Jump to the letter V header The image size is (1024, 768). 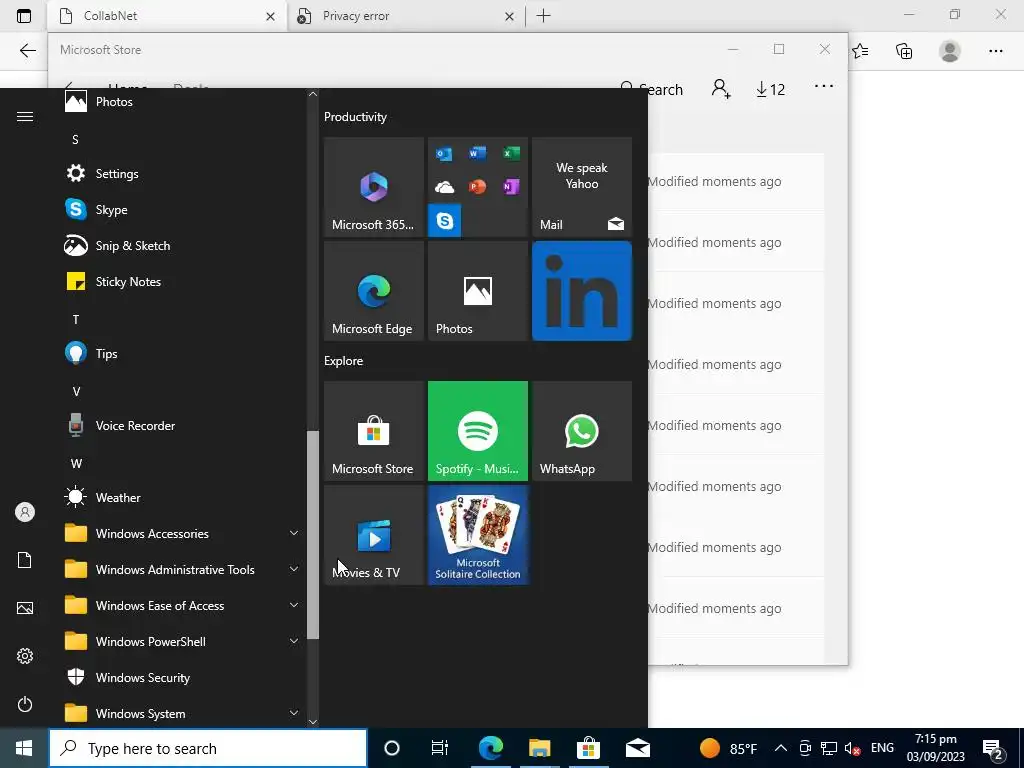(x=76, y=392)
